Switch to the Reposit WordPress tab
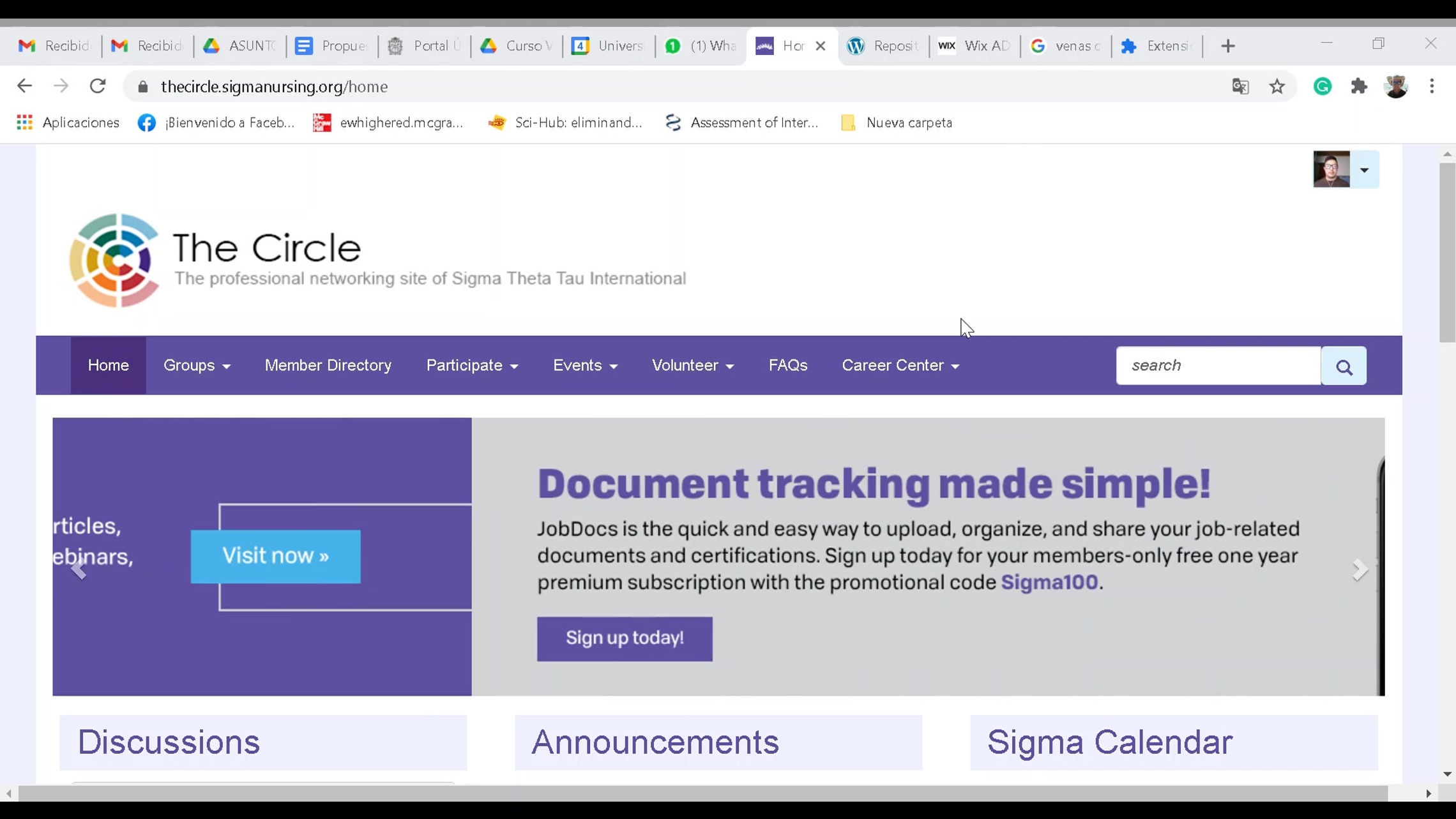This screenshot has height=819, width=1456. coord(883,46)
